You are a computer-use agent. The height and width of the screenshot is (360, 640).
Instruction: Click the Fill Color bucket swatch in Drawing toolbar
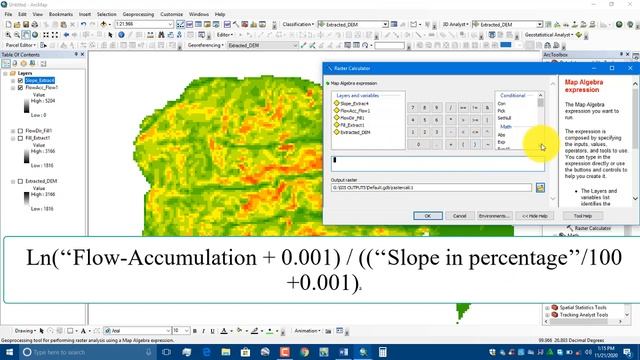pos(240,331)
